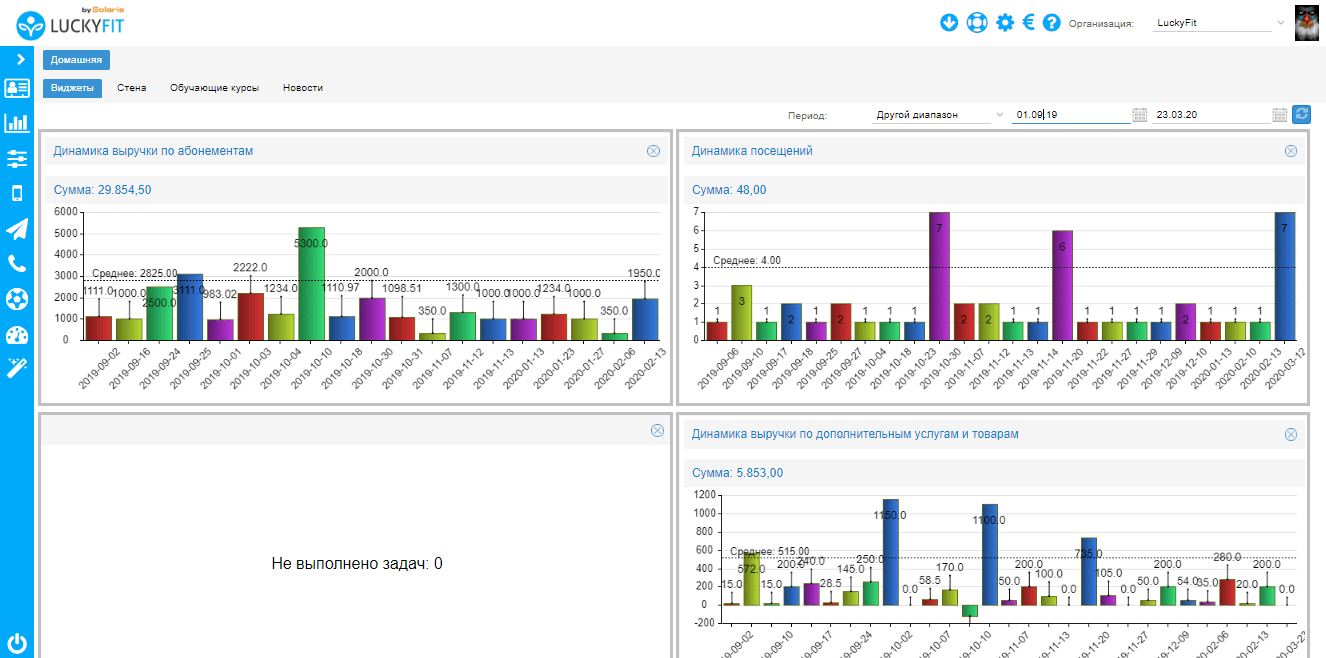Image resolution: width=1326 pixels, height=658 pixels.
Task: Open calendar picker for the end date
Action: (1280, 115)
